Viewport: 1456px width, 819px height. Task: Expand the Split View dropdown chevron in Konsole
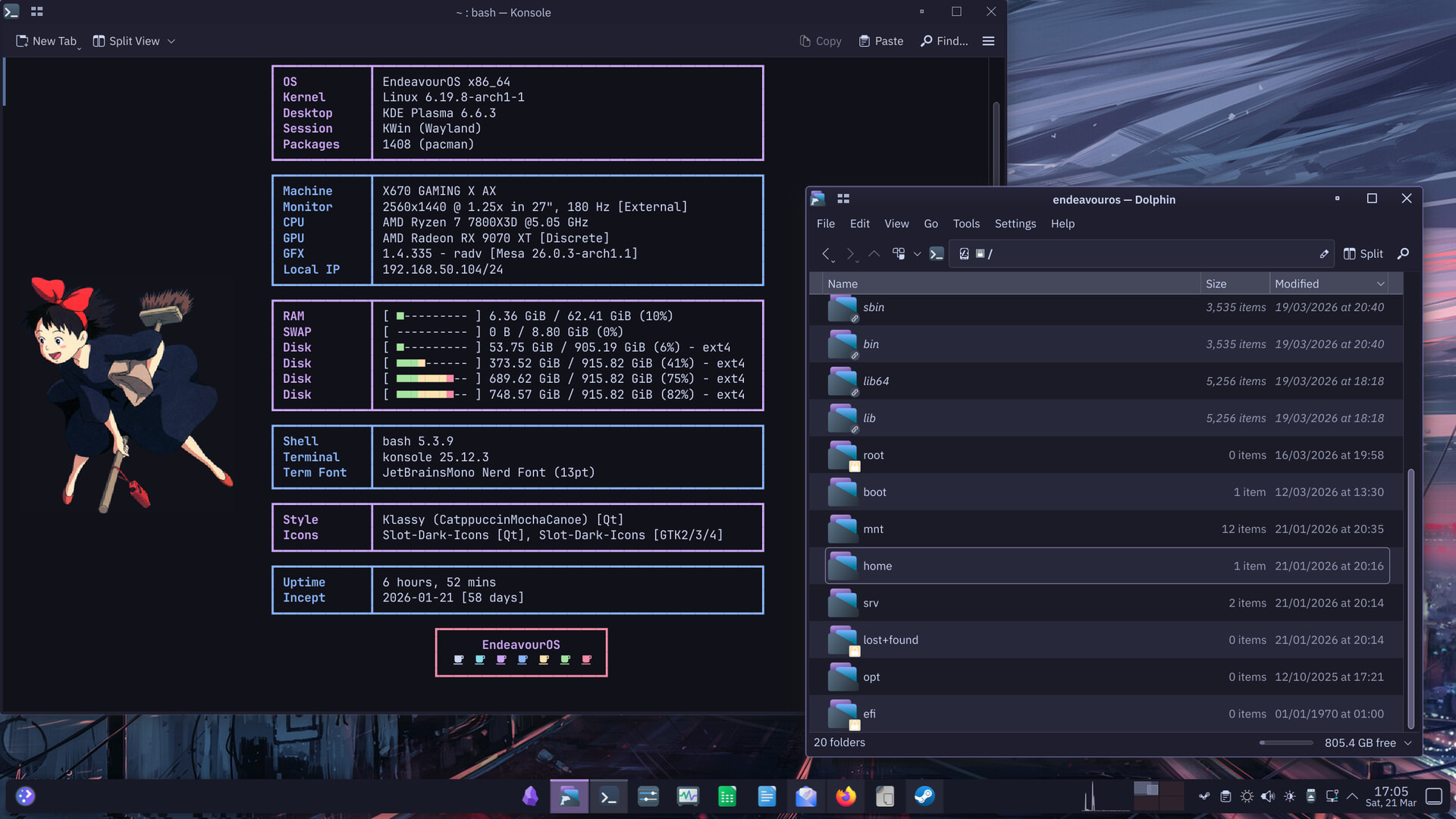171,41
